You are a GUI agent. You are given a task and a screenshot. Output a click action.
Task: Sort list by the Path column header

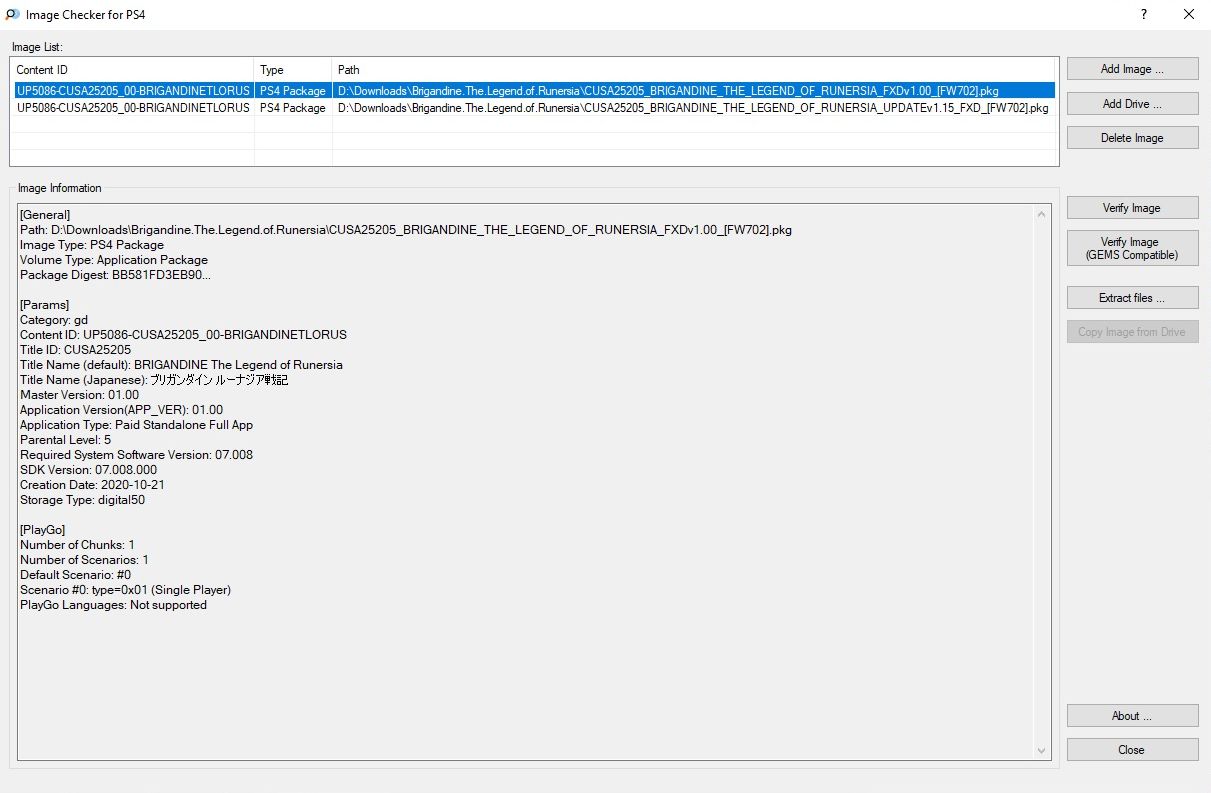[x=695, y=70]
